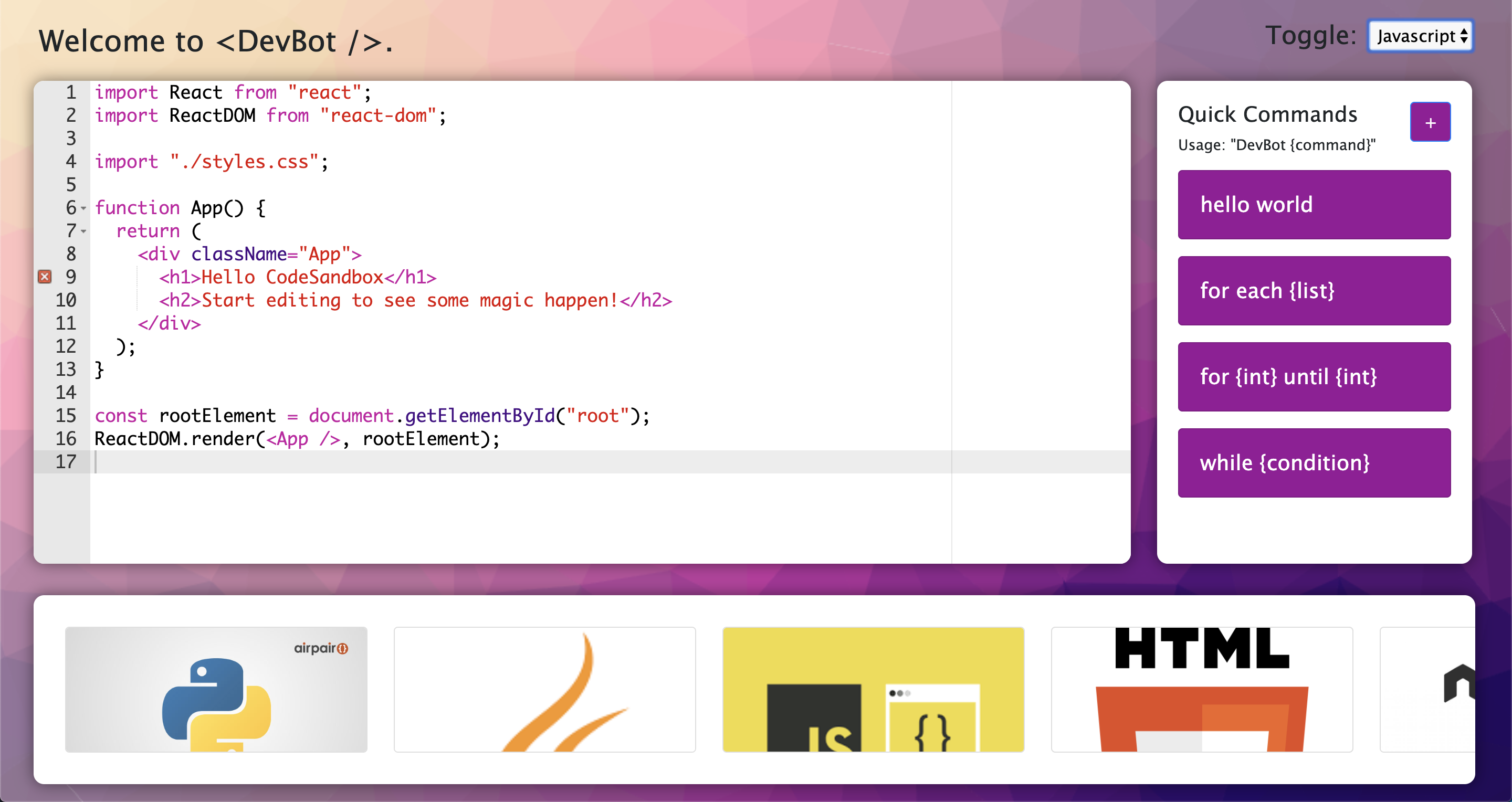Collapse the function App fold arrow on line 6
This screenshot has width=1512, height=802.
pyautogui.click(x=83, y=208)
